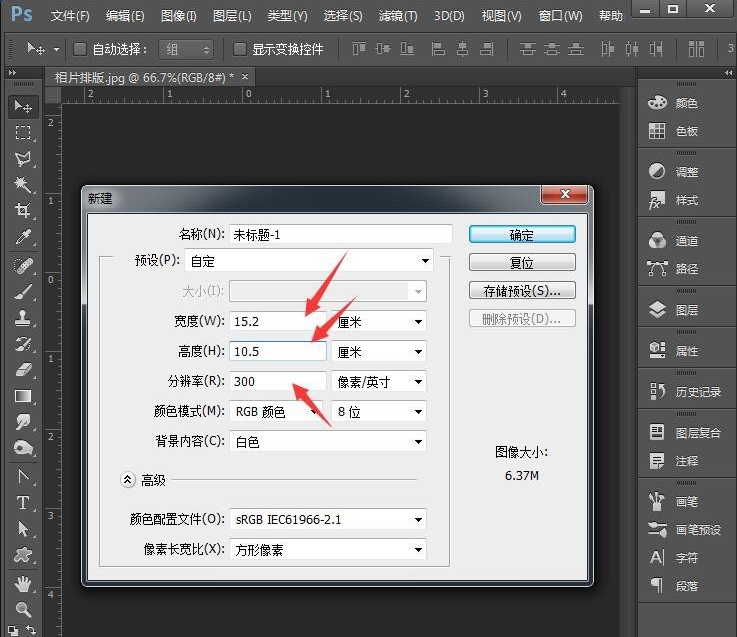Choose the Hand tool

click(22, 583)
